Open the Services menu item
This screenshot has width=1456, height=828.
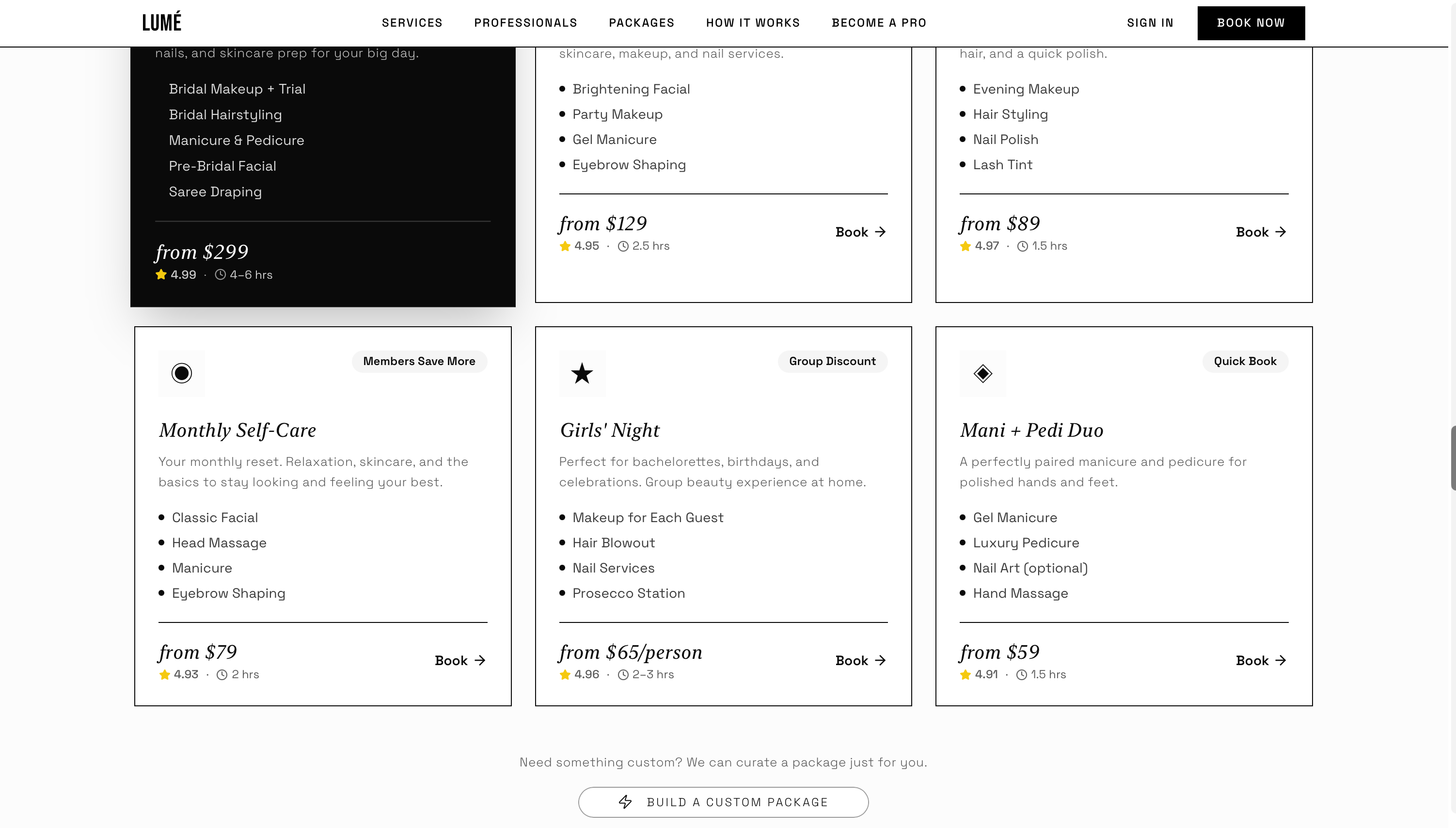[x=412, y=23]
